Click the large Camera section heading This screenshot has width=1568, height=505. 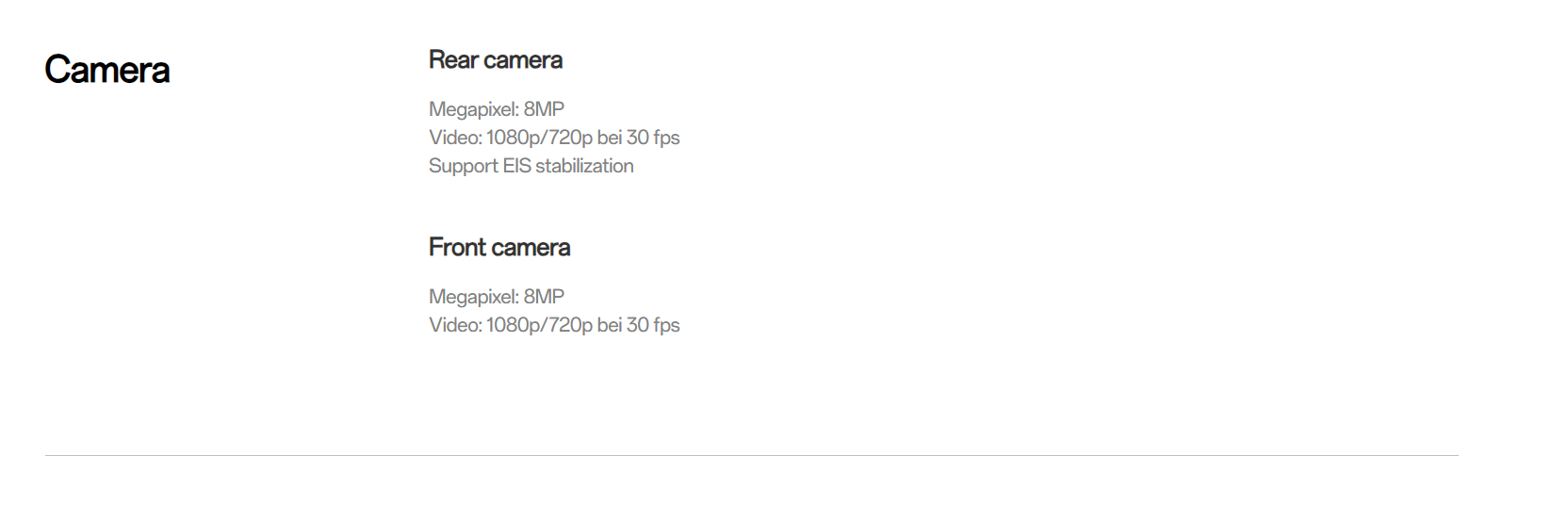point(107,70)
